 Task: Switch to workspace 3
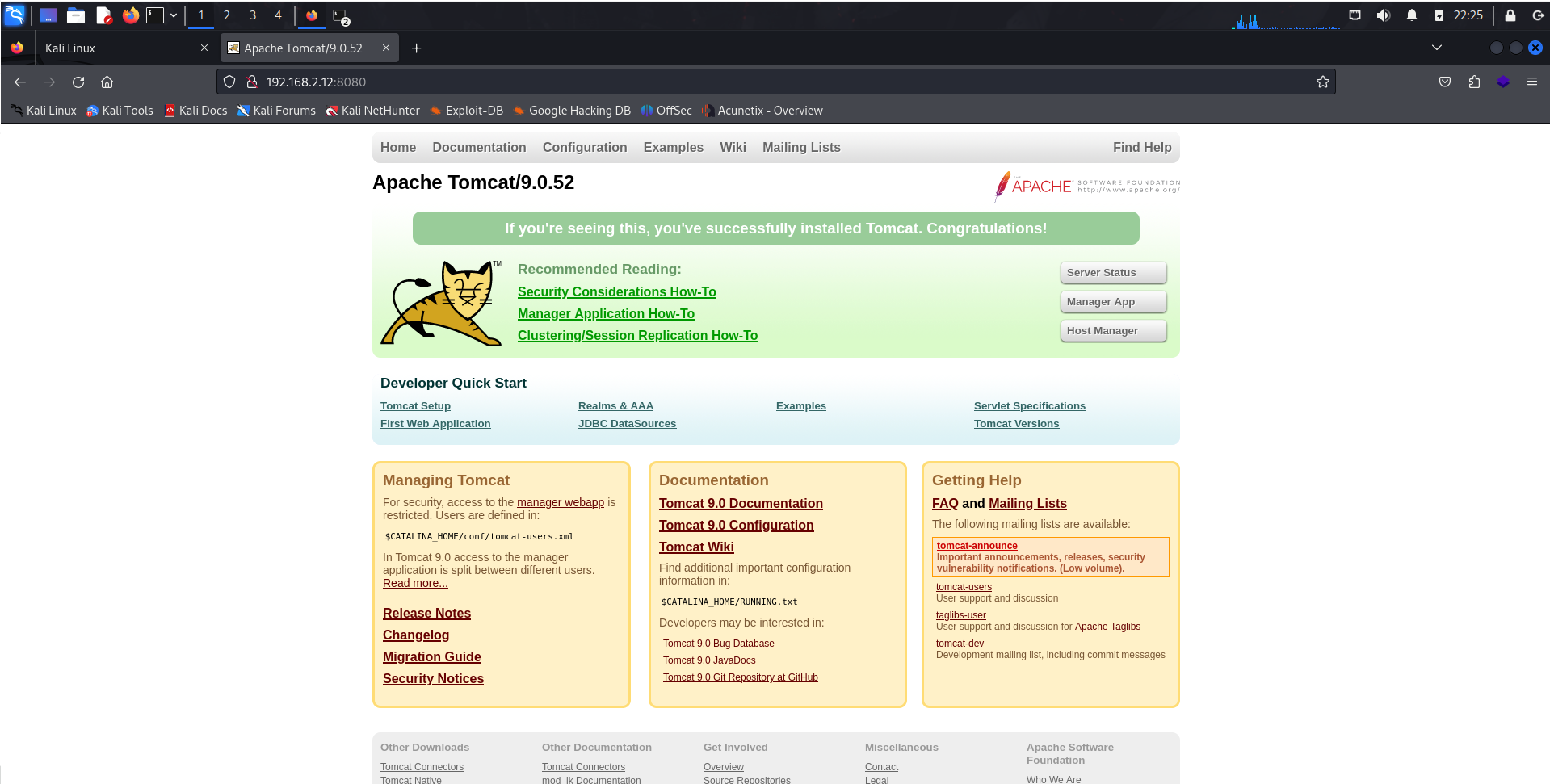click(253, 15)
